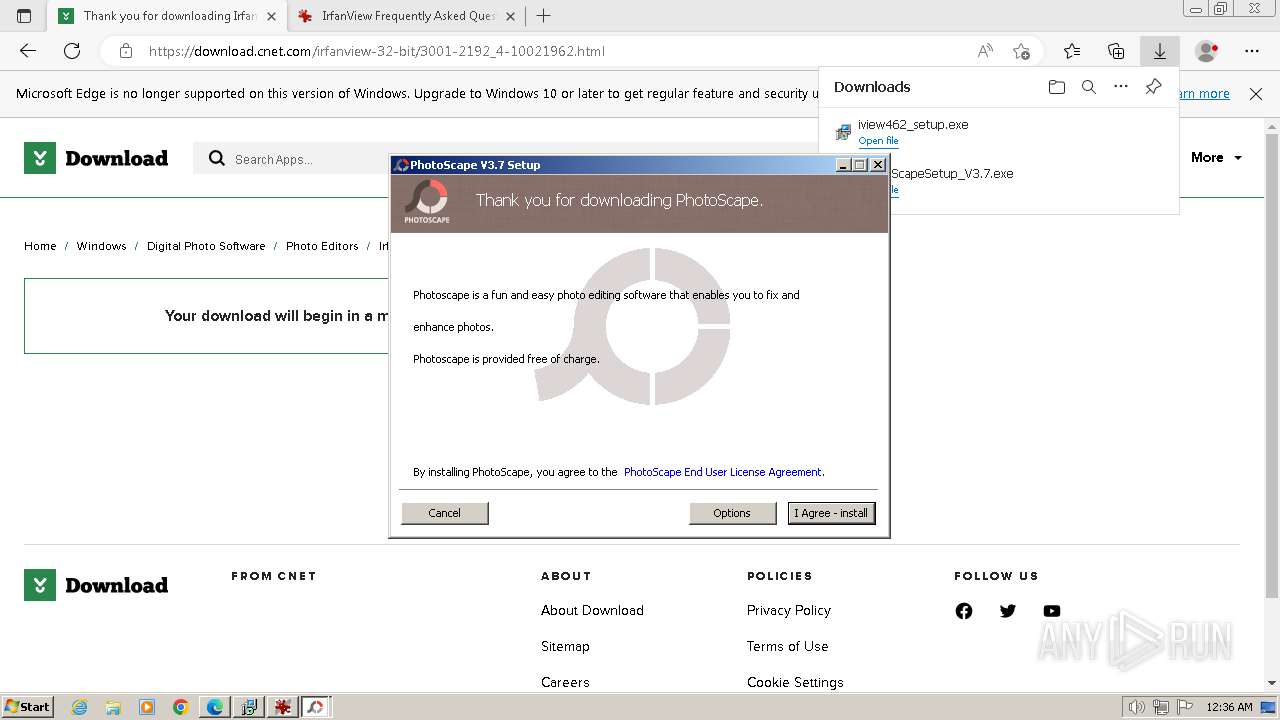Visit the CNET YouTube page icon

click(x=1052, y=611)
